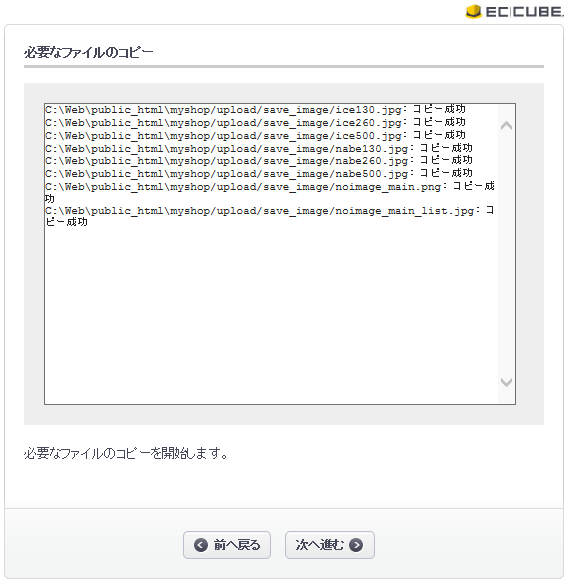Click the ice500.jpg copy log line
Viewport: 571px width, 584px height.
255,136
